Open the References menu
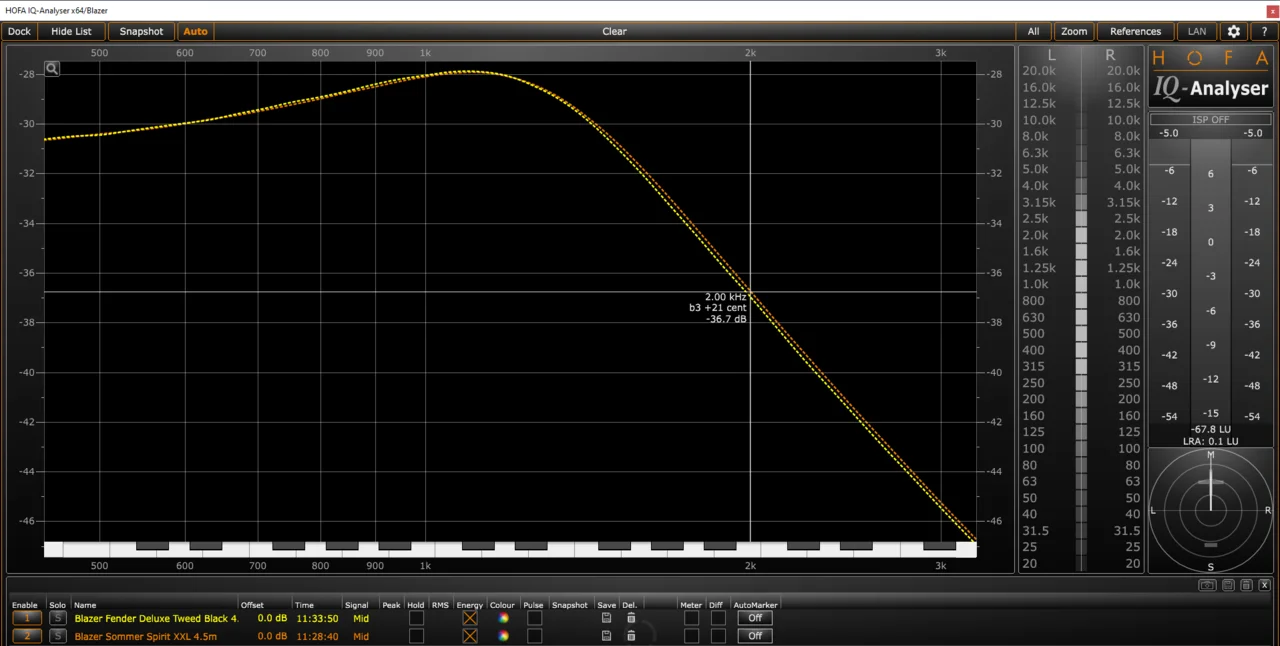Image resolution: width=1280 pixels, height=646 pixels. click(x=1135, y=32)
